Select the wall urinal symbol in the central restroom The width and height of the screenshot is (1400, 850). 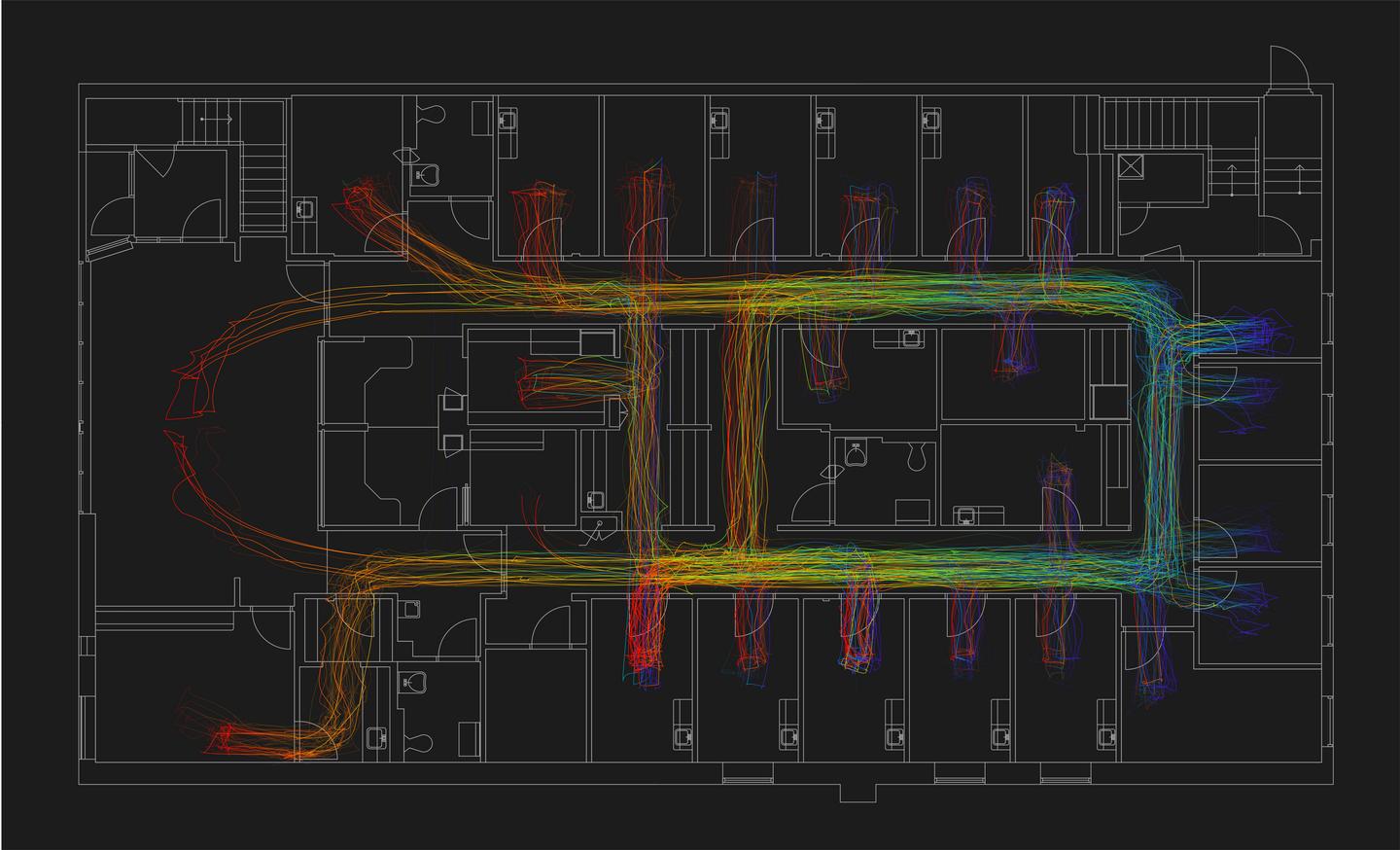click(x=856, y=453)
